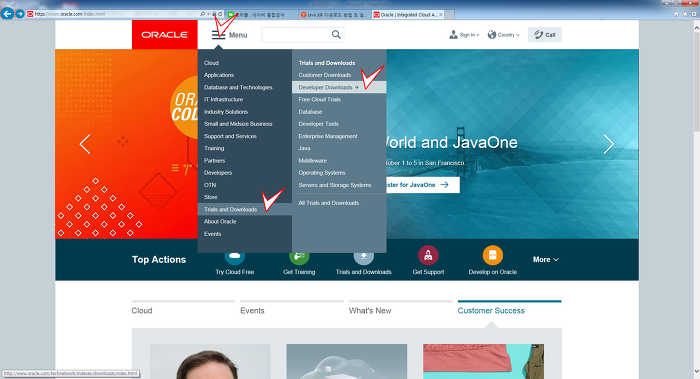Click the browser favorites star icon
Viewport: 700px width, 379px height.
[x=685, y=14]
